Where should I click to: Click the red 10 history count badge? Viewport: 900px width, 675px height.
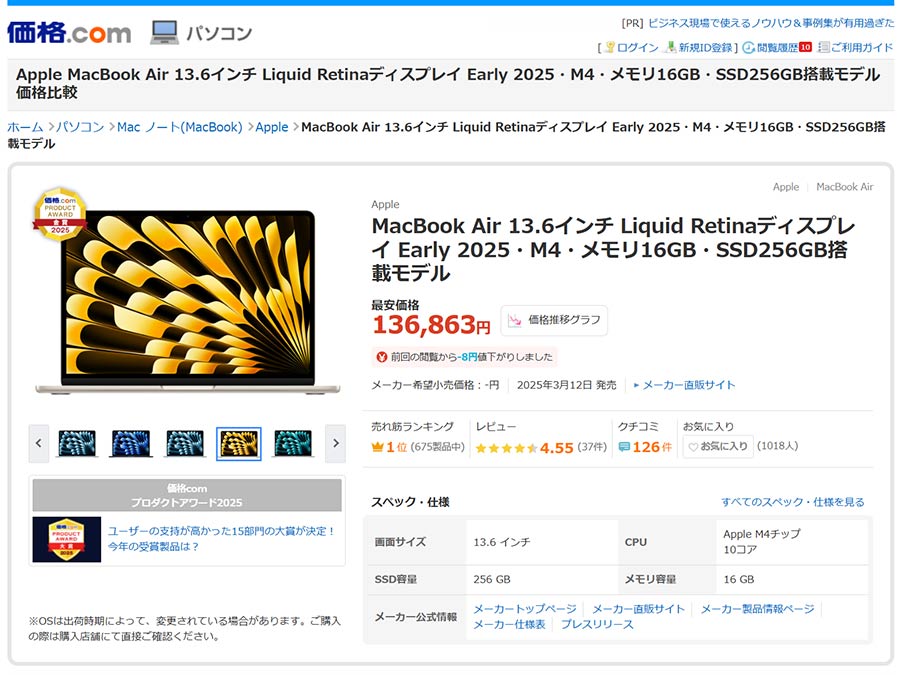pos(805,47)
